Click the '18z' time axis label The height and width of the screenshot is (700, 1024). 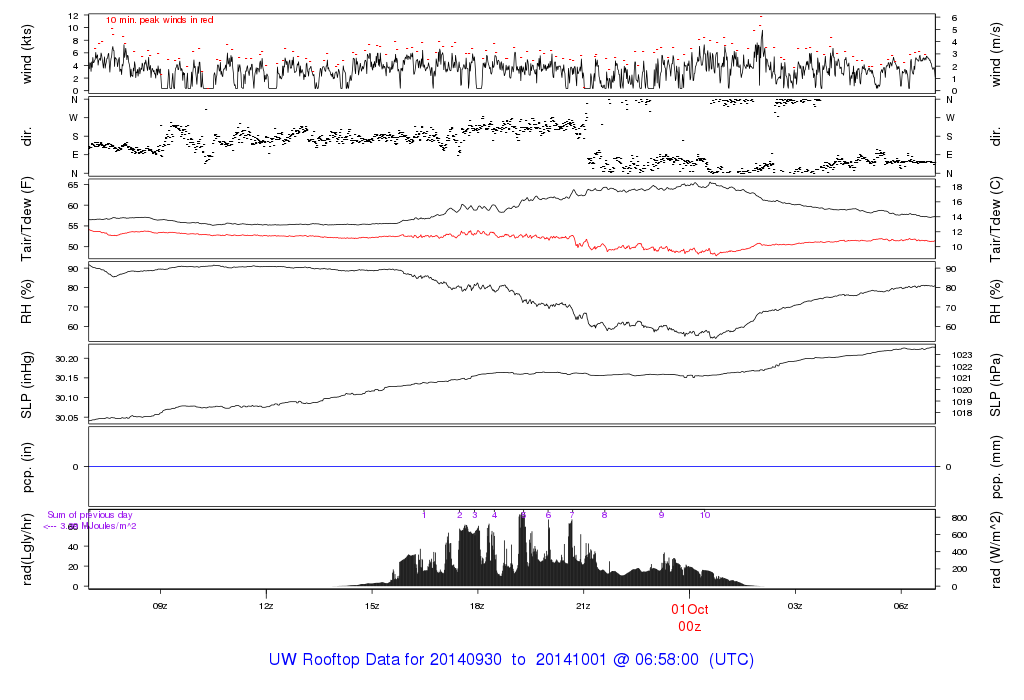[x=477, y=606]
